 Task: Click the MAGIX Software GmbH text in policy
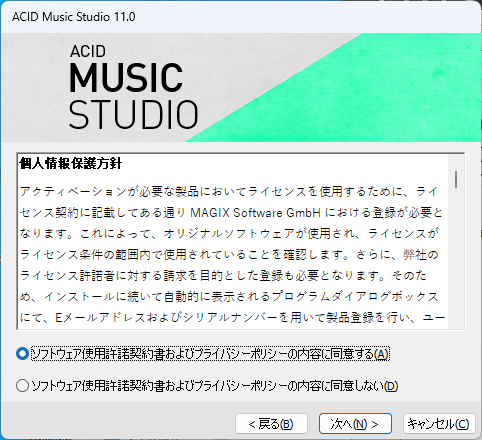255,213
